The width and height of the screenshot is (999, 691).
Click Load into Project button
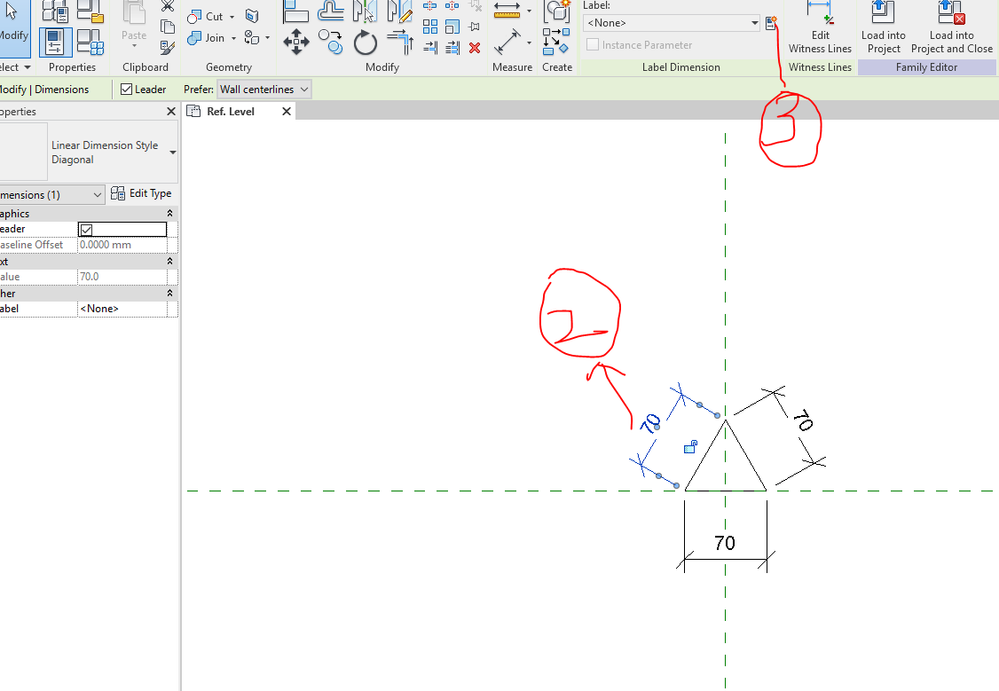883,28
